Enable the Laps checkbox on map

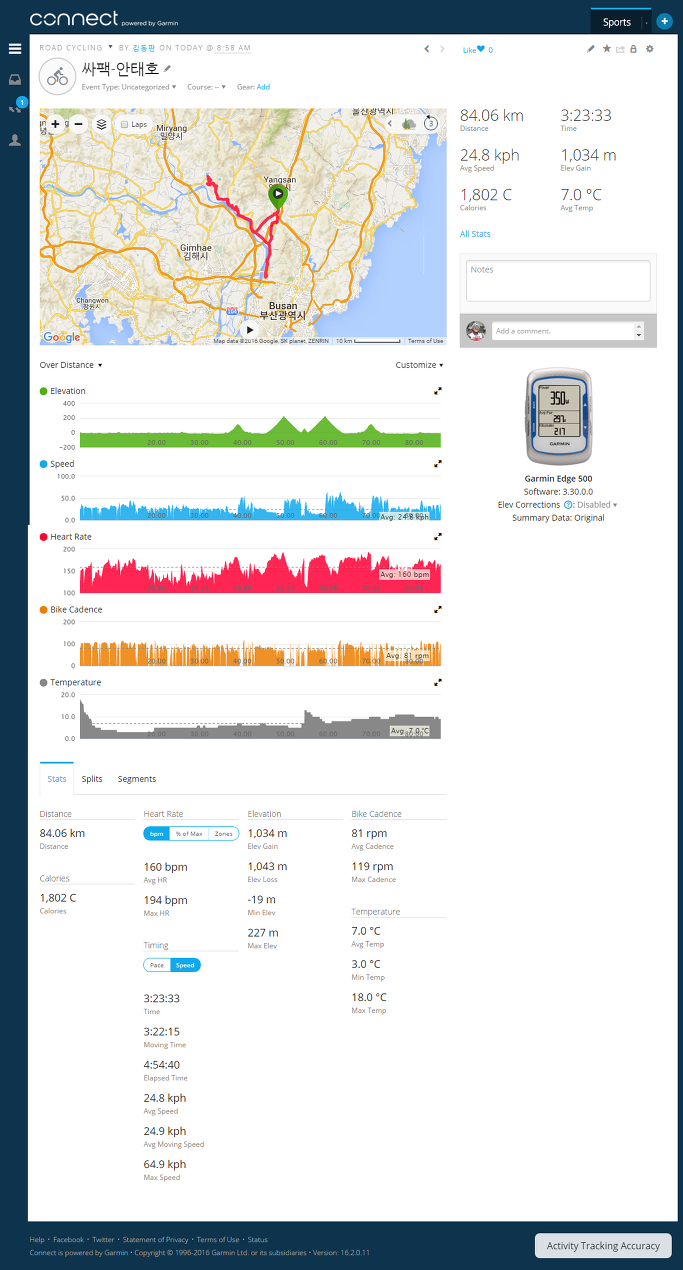(x=124, y=124)
